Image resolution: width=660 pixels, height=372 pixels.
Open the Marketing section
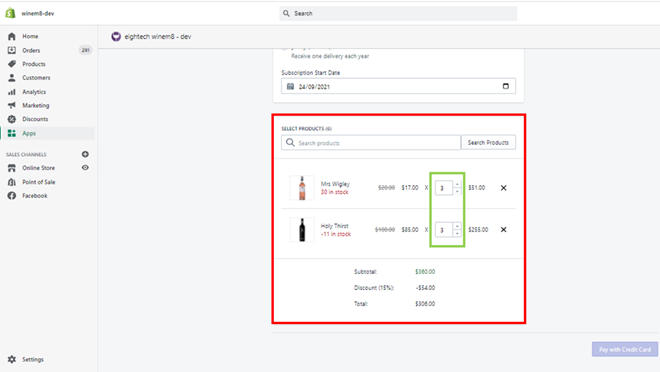36,105
